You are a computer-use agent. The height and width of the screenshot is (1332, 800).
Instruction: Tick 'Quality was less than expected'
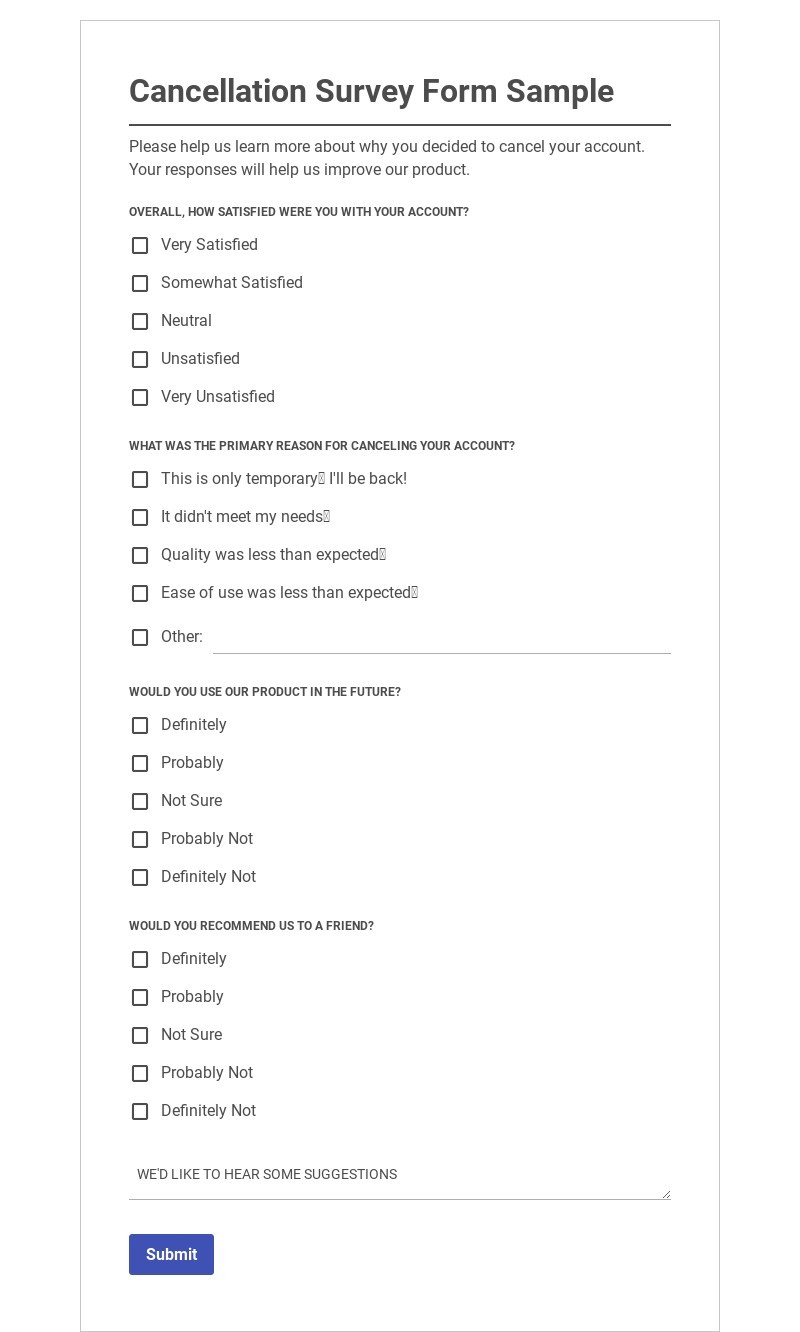tap(140, 556)
